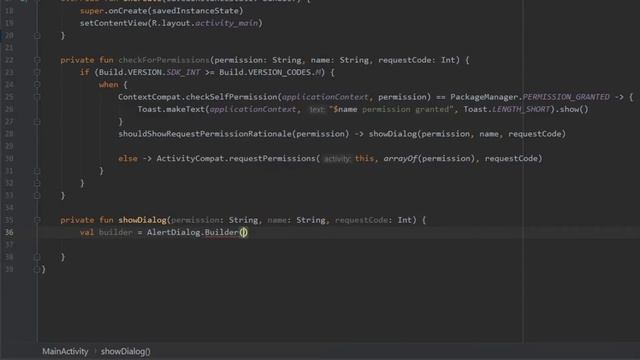Select line number 36 in the gutter
Viewport: 640px width, 360px height.
pyautogui.click(x=9, y=232)
